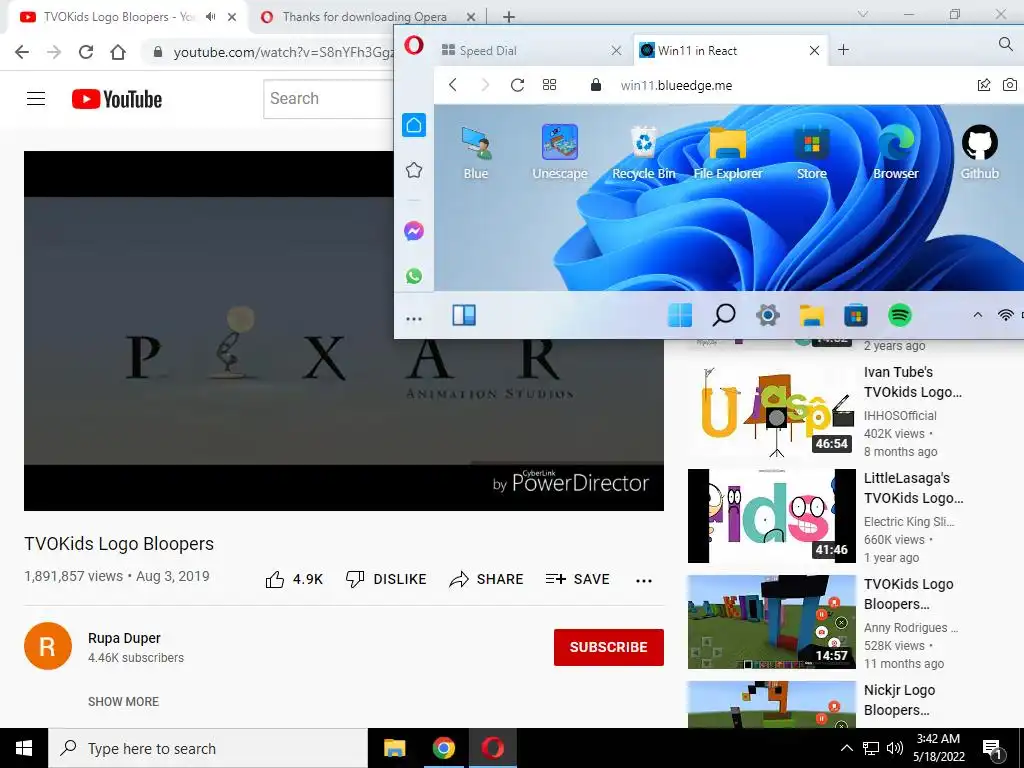Open Opera sidebar bookmarks star icon
The height and width of the screenshot is (768, 1024).
(x=414, y=170)
